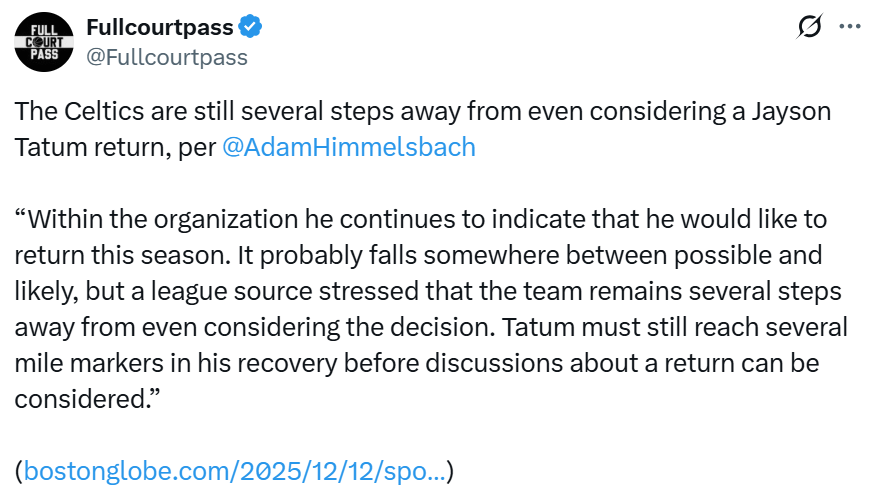The width and height of the screenshot is (879, 498).
Task: Click the Grok slashed-circle icon
Action: click(809, 28)
